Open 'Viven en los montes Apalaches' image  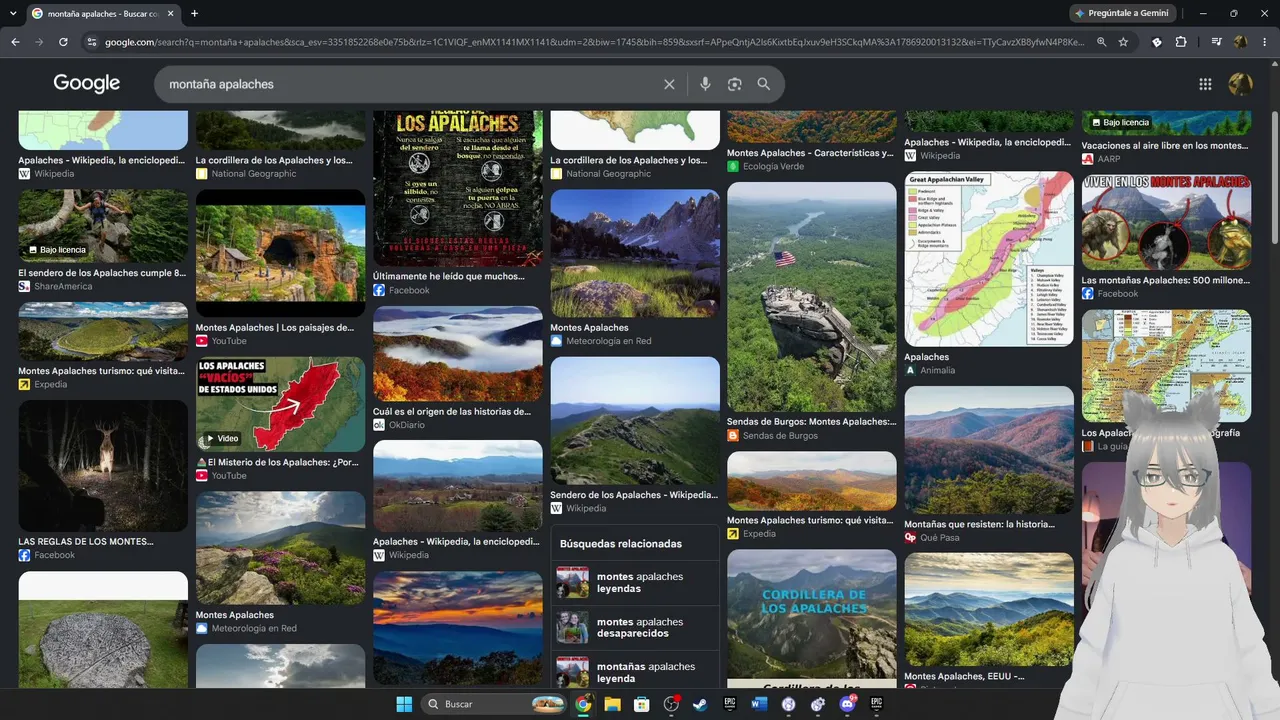click(1166, 223)
